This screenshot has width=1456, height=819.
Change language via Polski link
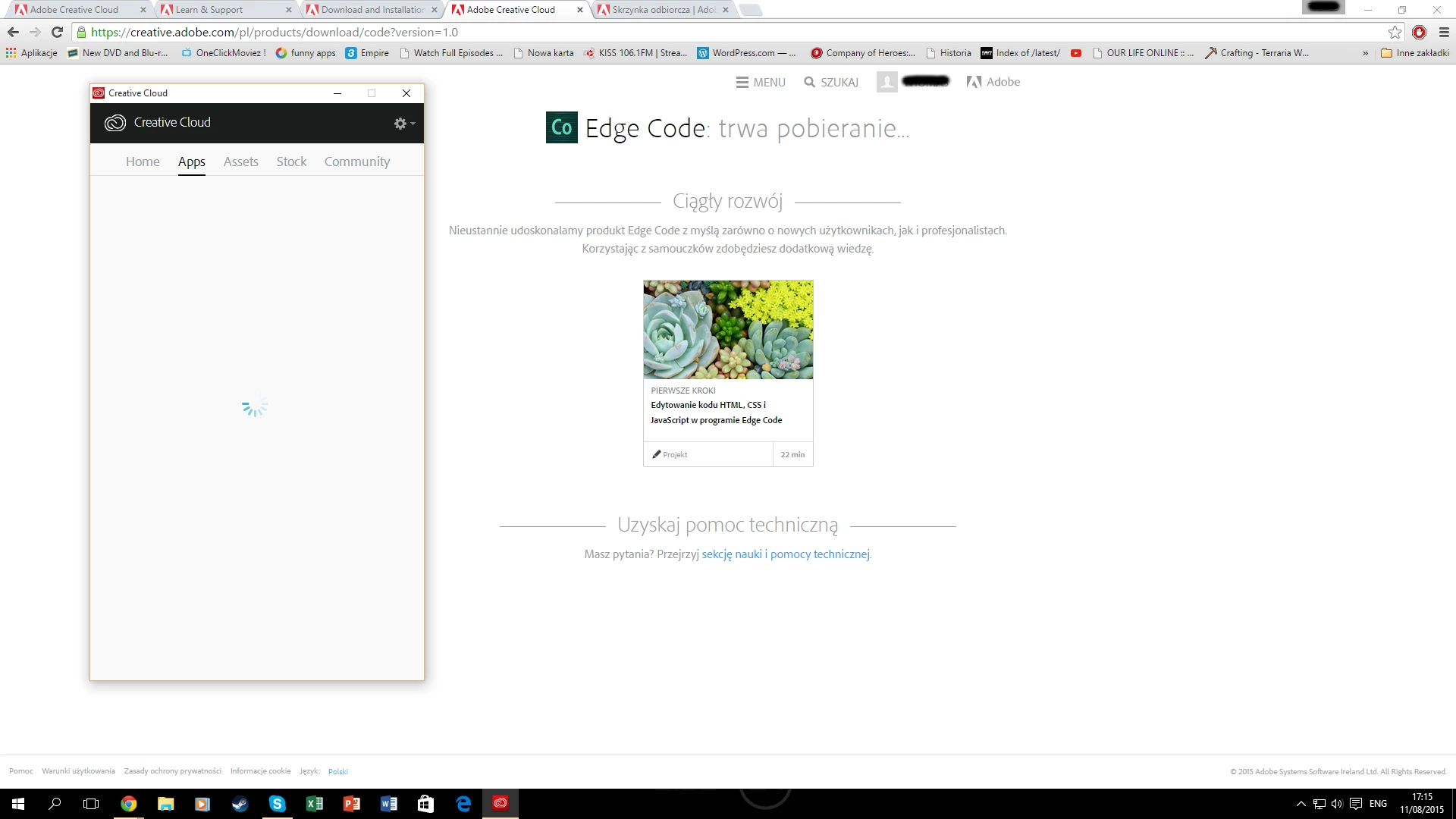tap(338, 771)
